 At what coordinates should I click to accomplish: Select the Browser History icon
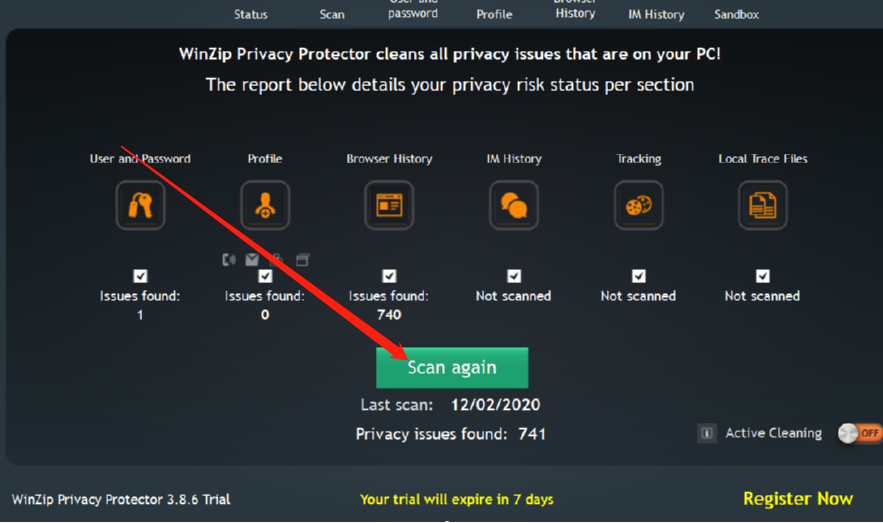click(389, 205)
